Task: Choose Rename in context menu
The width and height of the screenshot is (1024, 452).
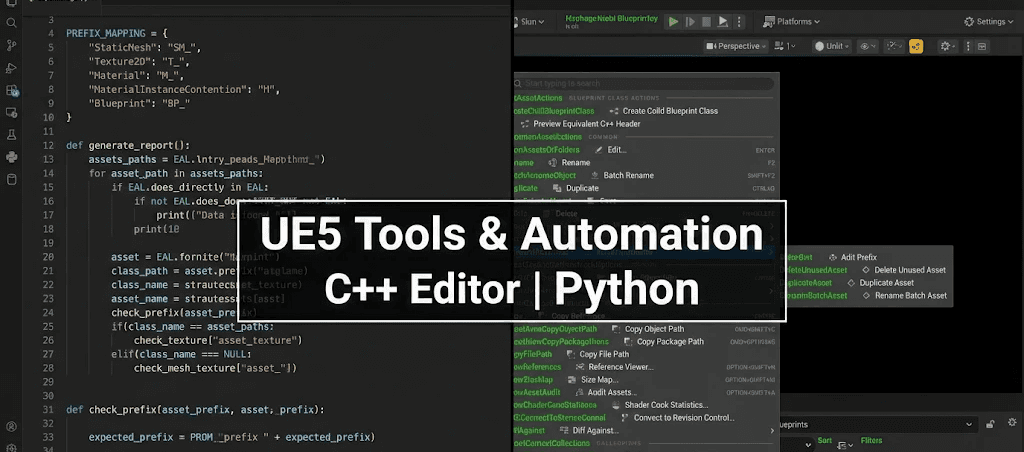Action: [569, 163]
